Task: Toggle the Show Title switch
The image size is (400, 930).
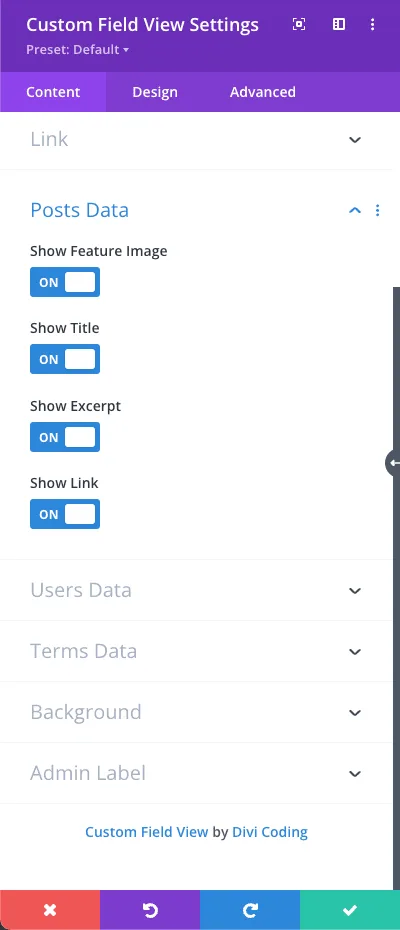Action: [65, 359]
